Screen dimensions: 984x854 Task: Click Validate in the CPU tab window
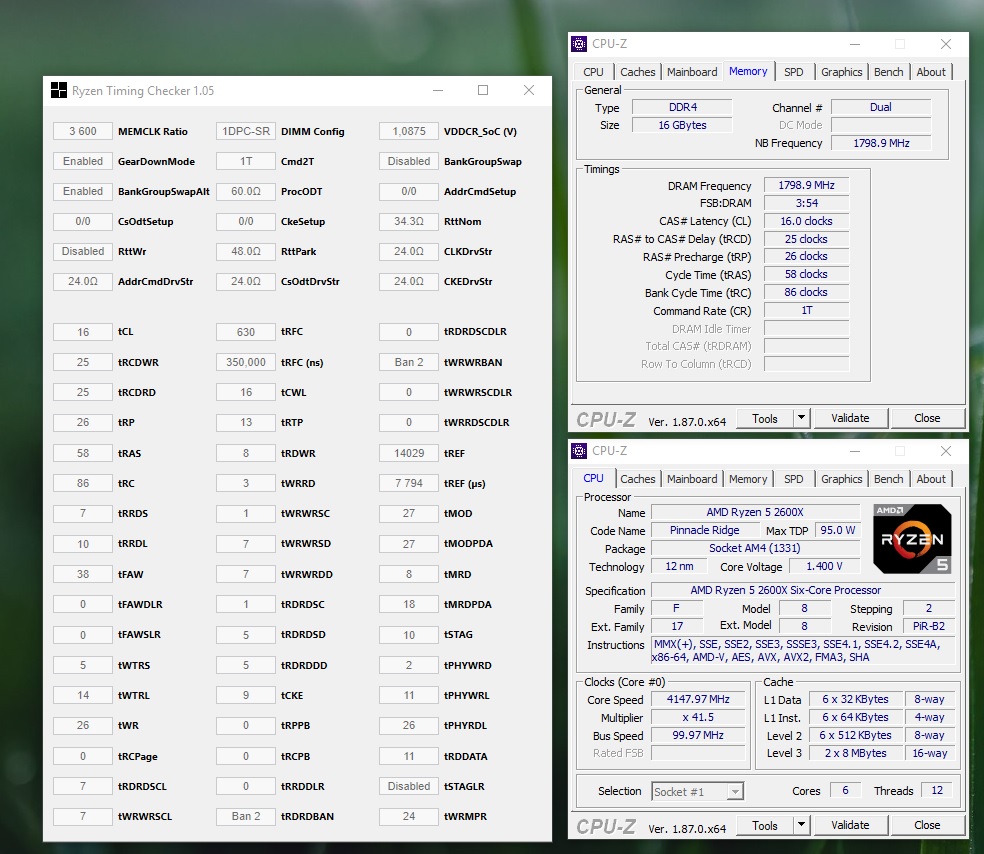[850, 825]
